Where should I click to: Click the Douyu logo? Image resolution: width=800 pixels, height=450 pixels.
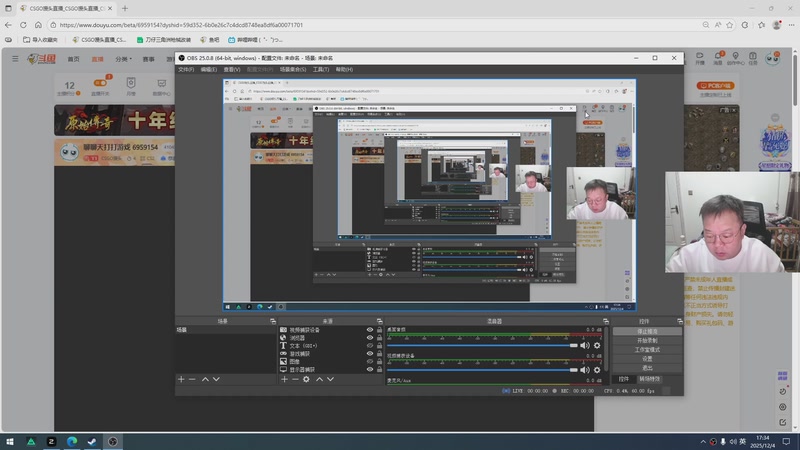pyautogui.click(x=42, y=59)
